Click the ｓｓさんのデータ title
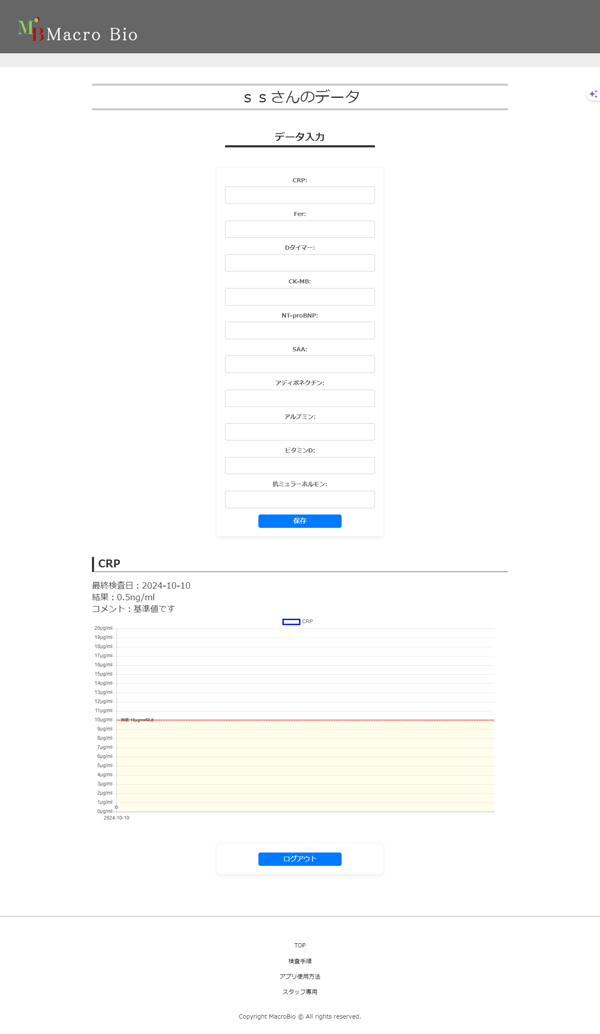This screenshot has height=1034, width=600. [x=301, y=97]
